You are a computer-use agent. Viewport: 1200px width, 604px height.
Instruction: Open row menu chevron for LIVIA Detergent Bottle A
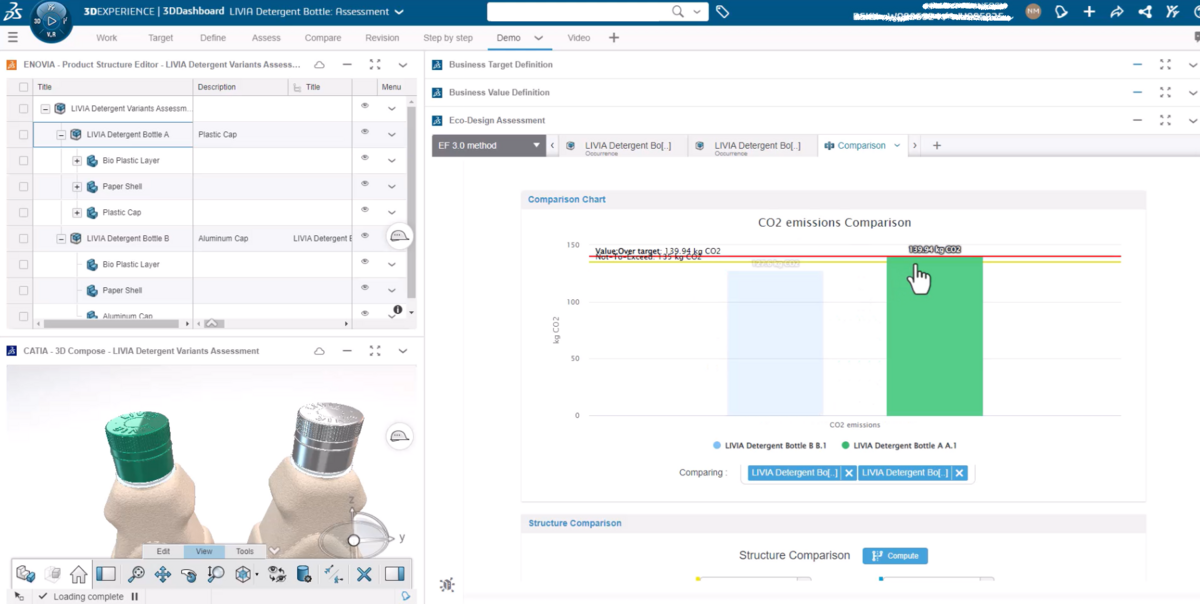[x=391, y=134]
